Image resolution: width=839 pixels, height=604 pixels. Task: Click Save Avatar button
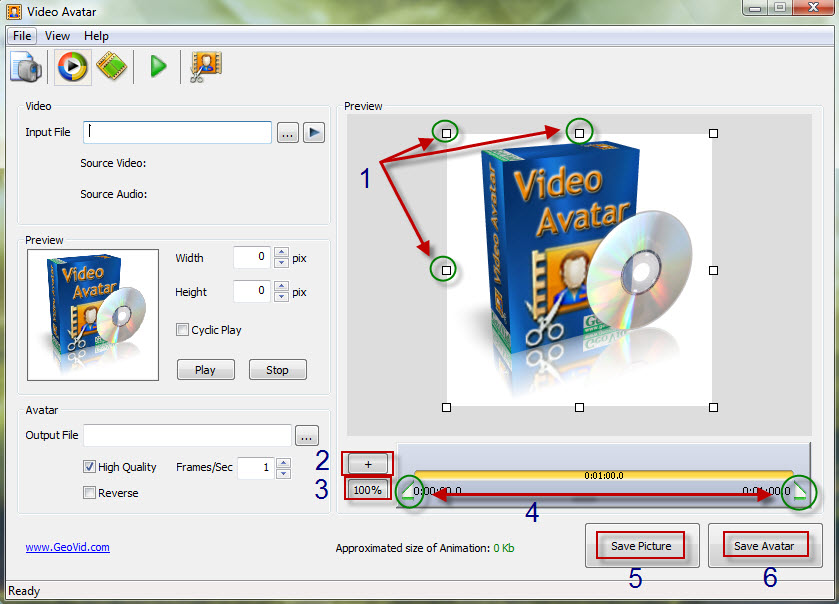pyautogui.click(x=765, y=546)
